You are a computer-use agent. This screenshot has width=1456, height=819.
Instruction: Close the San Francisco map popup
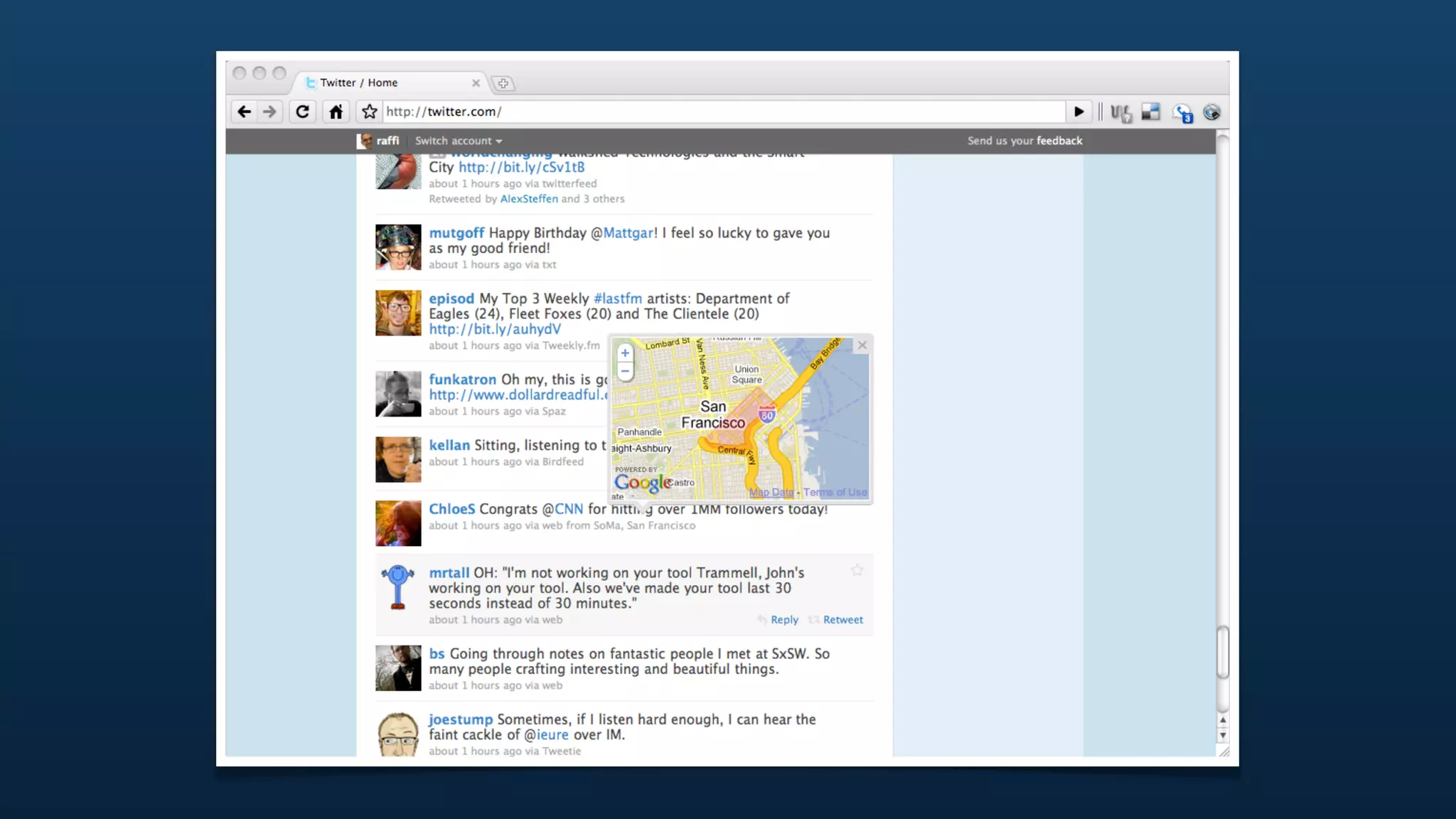(x=862, y=346)
